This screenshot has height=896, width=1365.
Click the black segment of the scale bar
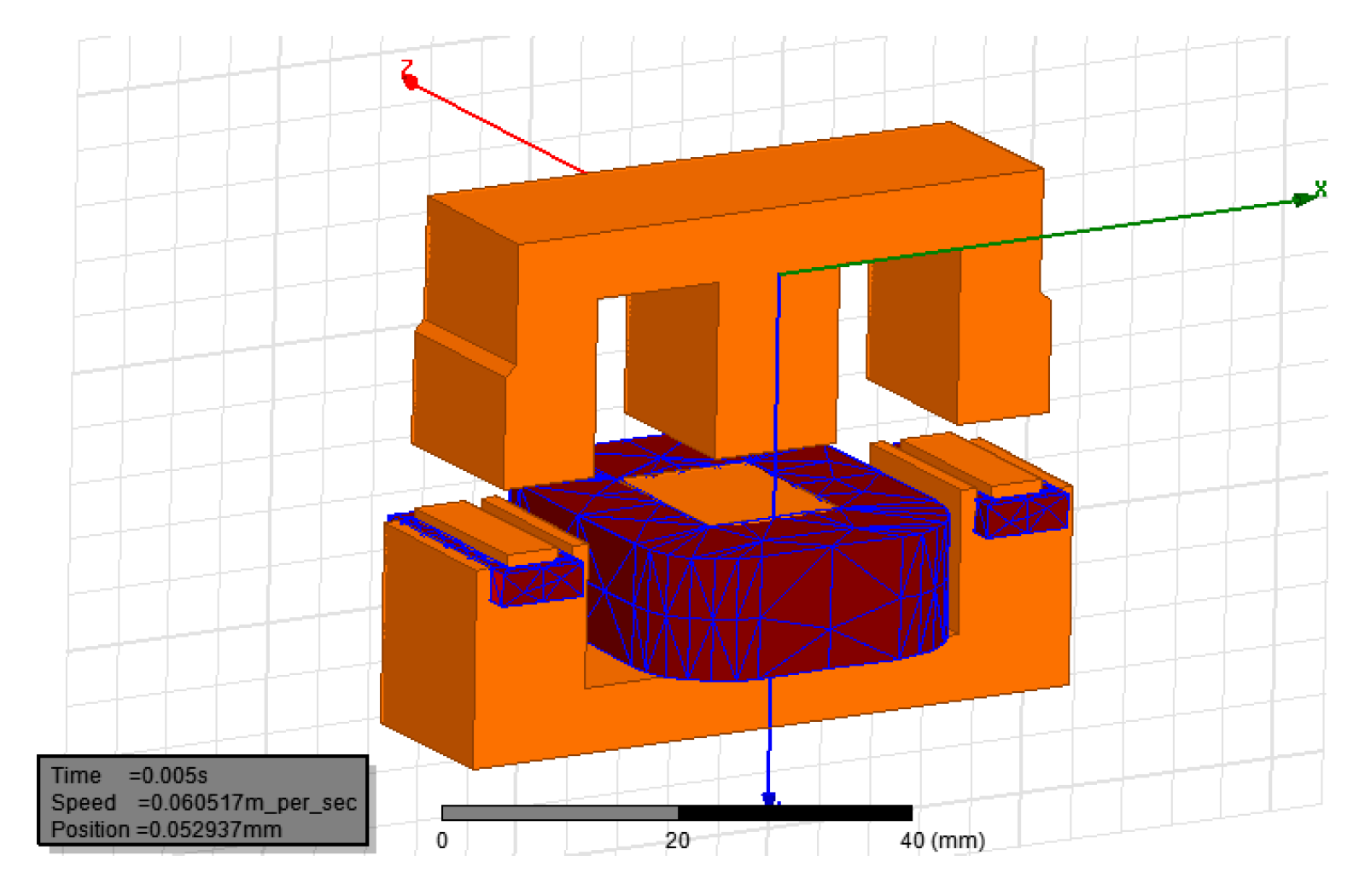[795, 812]
